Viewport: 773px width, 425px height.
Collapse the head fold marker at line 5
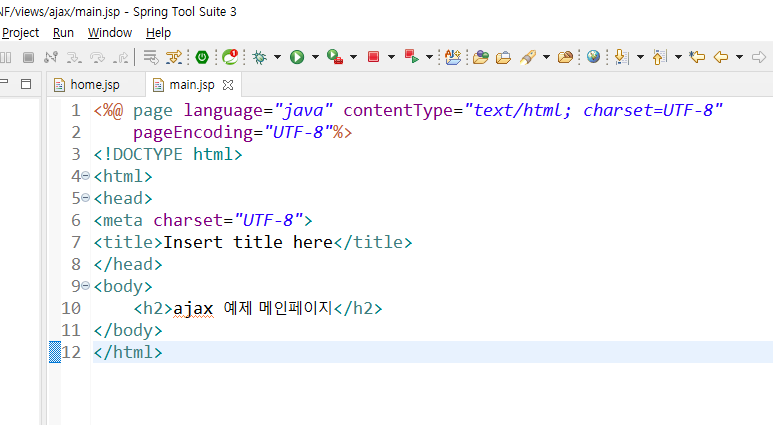pos(85,198)
